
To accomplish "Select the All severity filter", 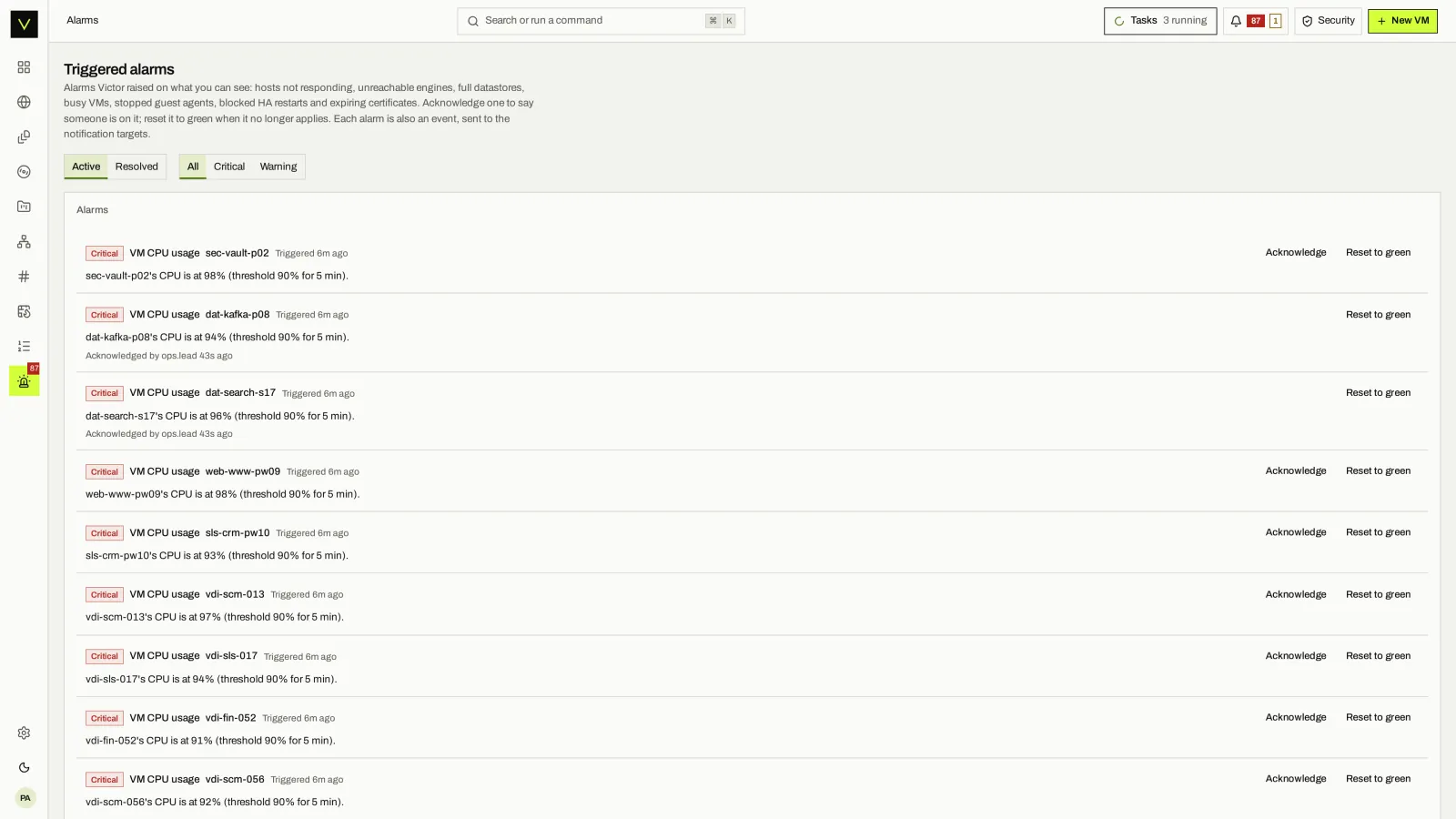I will click(193, 167).
